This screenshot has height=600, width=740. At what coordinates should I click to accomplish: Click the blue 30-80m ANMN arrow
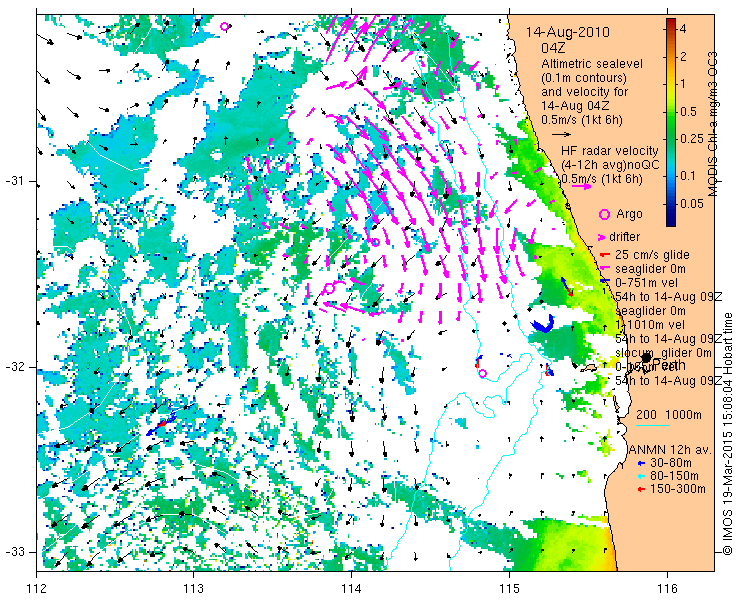[x=641, y=463]
